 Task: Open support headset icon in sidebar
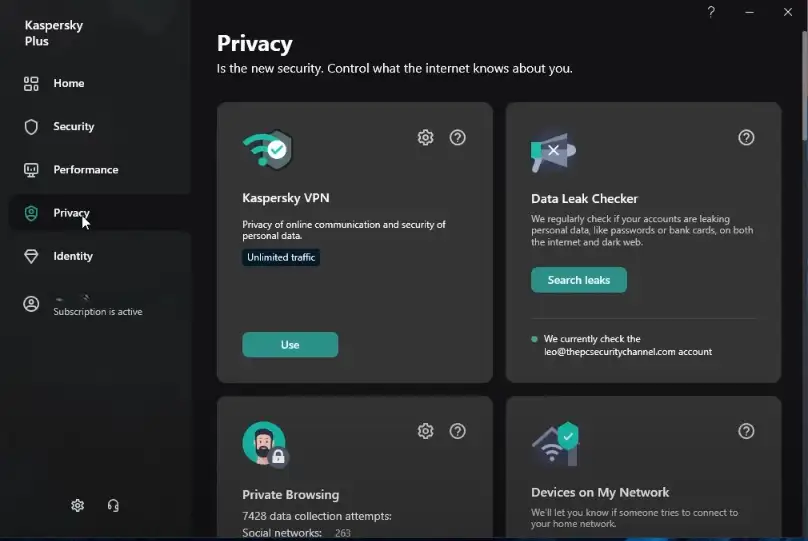click(x=112, y=506)
